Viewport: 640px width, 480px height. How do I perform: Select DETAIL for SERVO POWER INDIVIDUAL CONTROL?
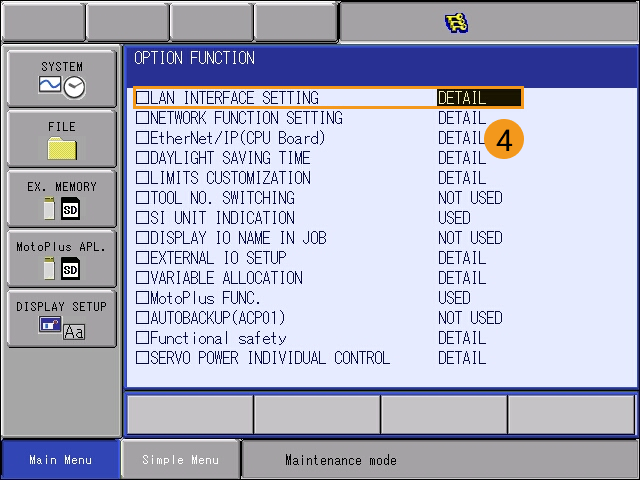pos(462,358)
